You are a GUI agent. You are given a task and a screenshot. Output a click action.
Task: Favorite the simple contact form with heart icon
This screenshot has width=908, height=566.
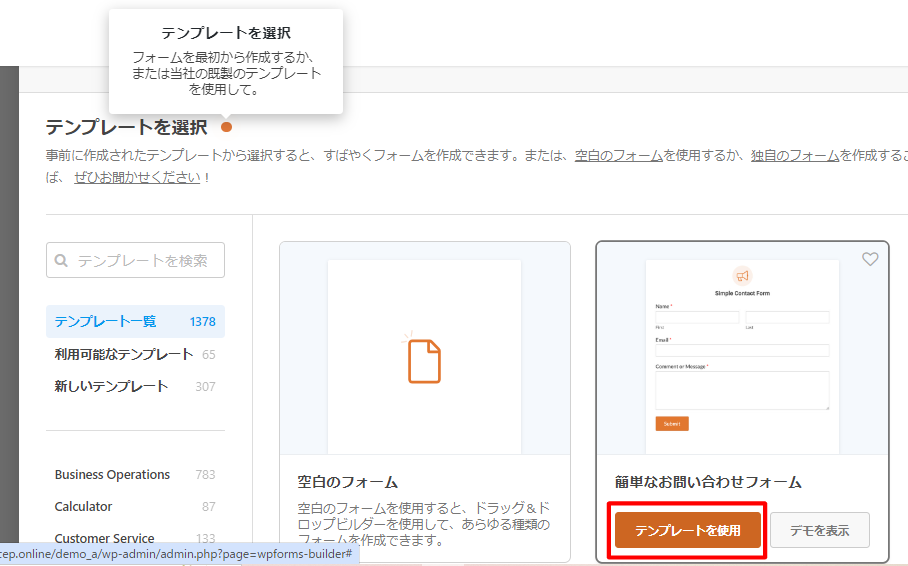(870, 259)
